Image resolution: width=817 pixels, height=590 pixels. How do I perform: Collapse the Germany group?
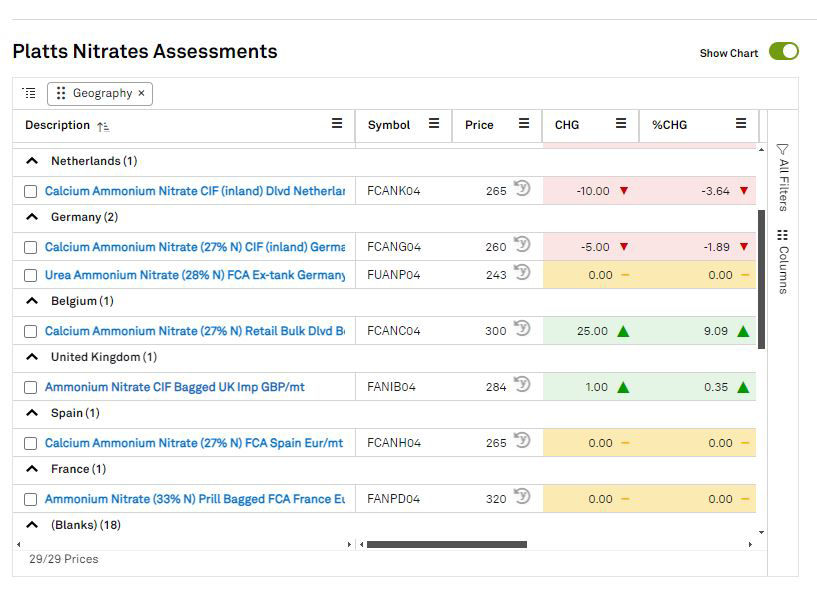tap(31, 217)
